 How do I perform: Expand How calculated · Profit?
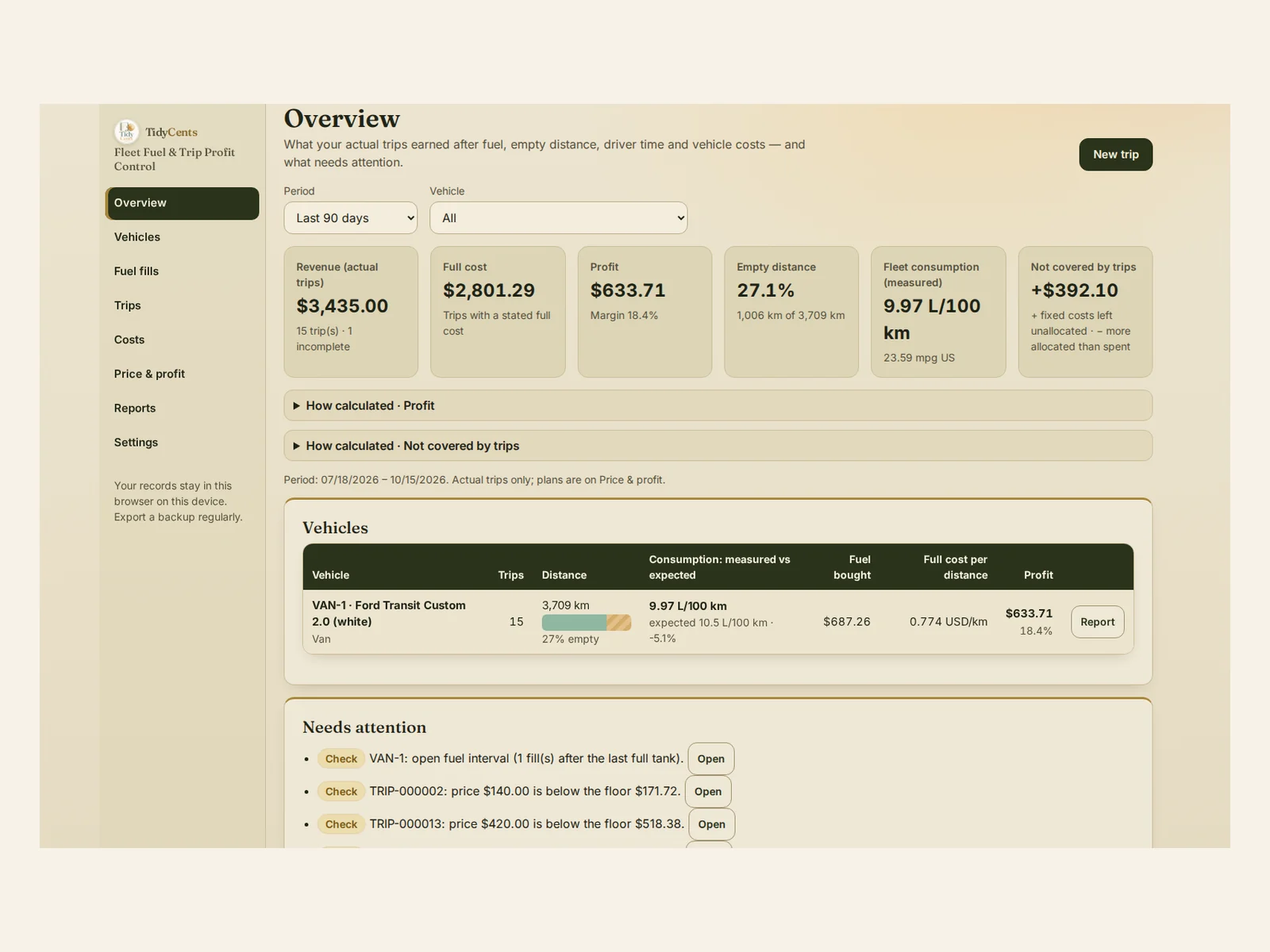tap(718, 405)
